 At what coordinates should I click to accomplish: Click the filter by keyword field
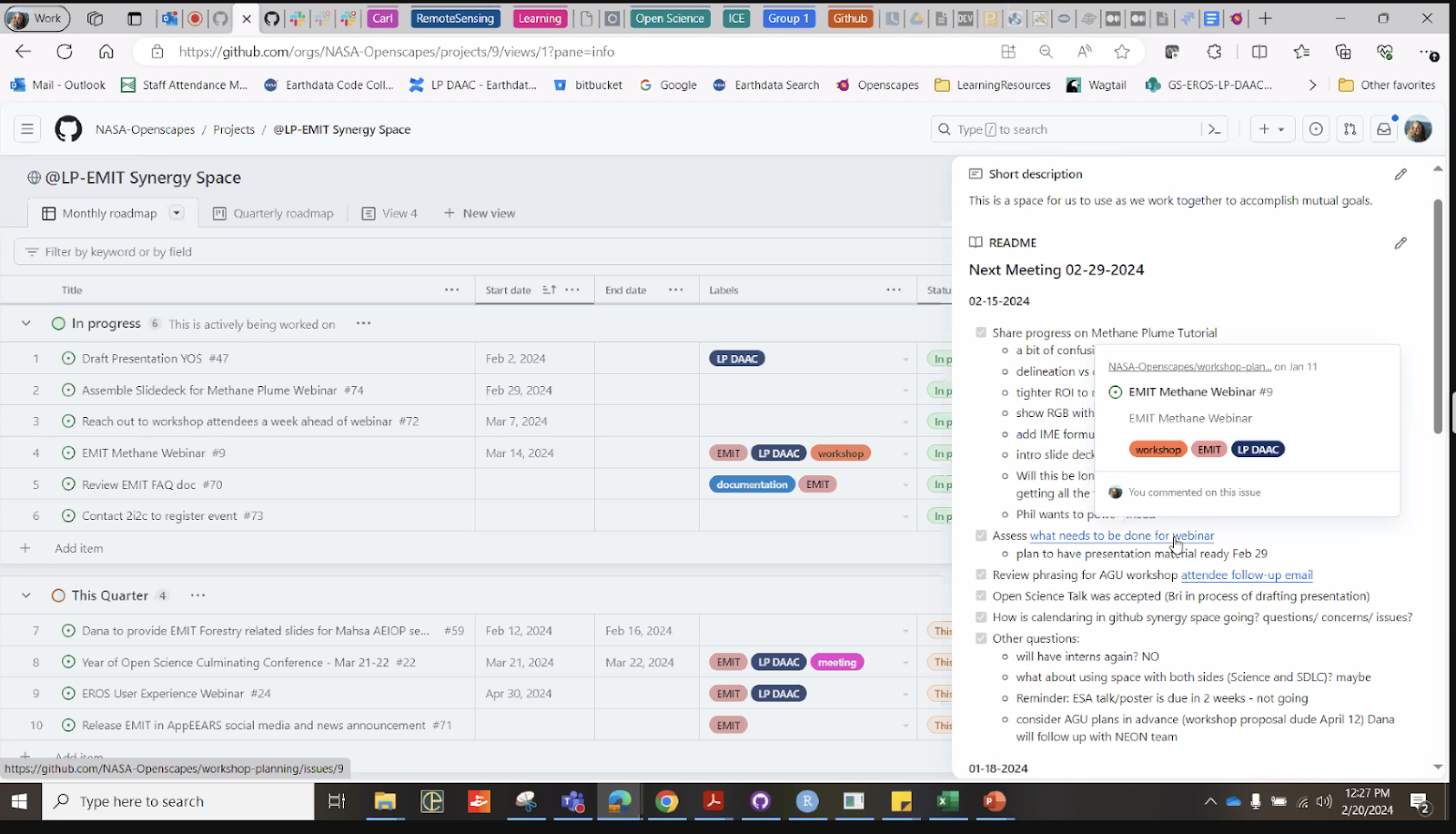click(x=118, y=251)
